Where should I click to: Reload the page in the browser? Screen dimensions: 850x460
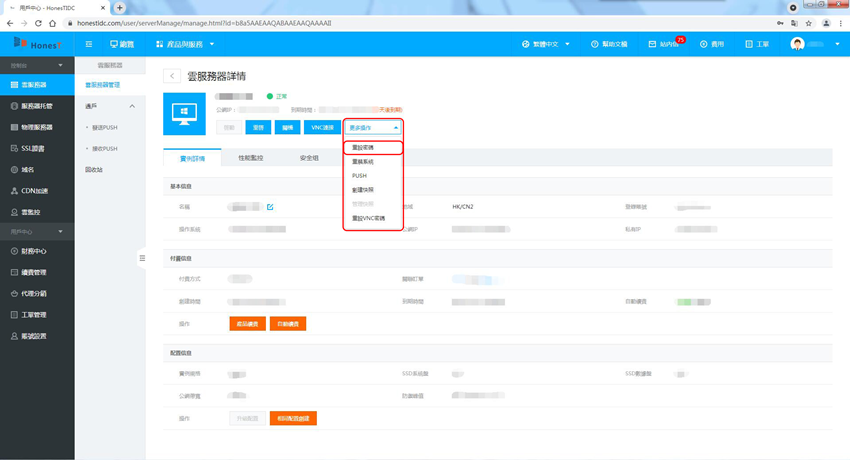point(38,23)
